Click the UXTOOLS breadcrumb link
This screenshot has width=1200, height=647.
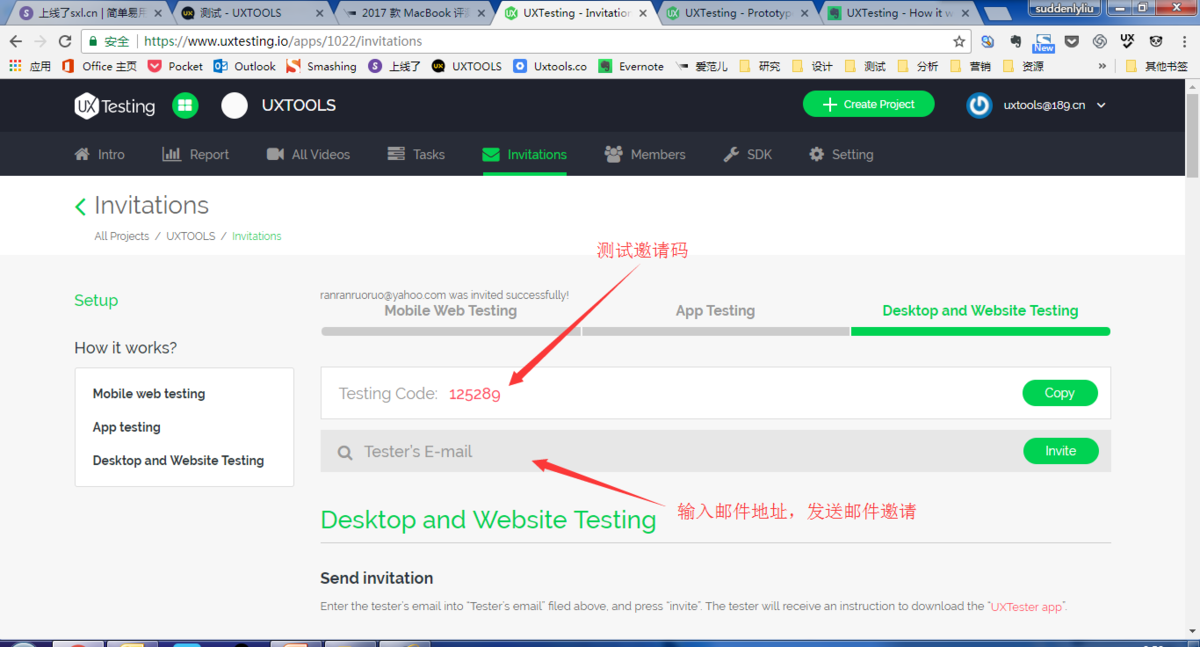(190, 236)
